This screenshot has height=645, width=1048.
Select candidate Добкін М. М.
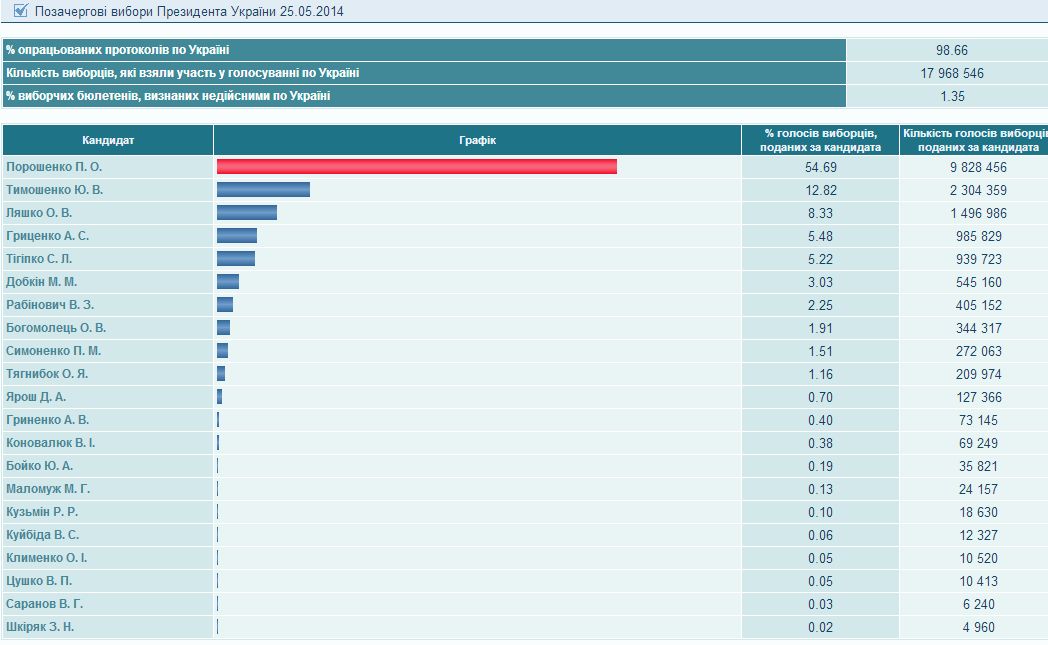pyautogui.click(x=41, y=282)
